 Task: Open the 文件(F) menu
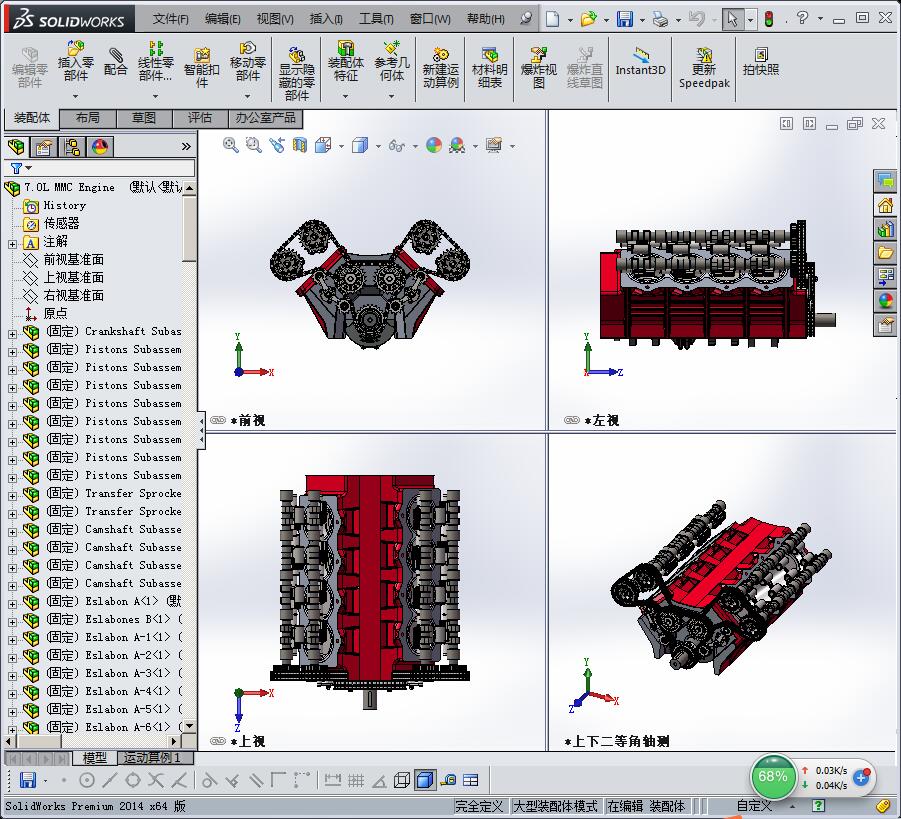[x=171, y=19]
